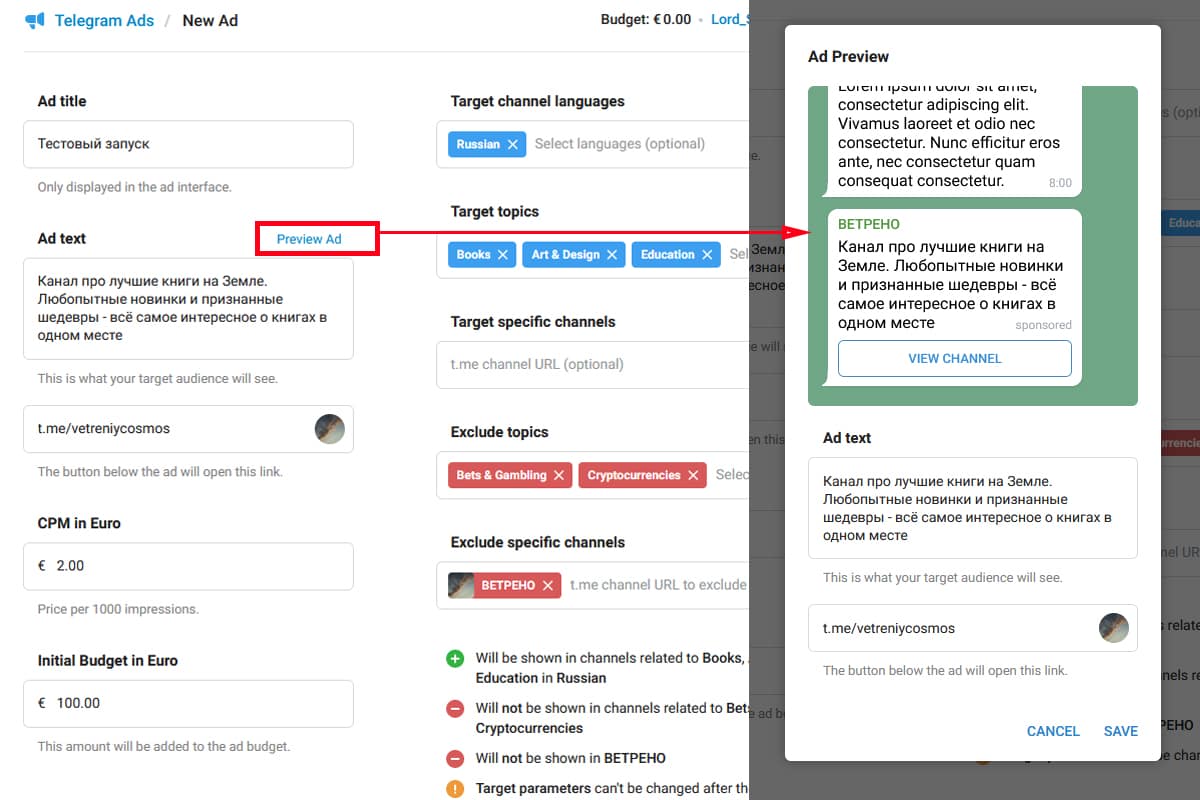
Task: Open the Target channel languages selector
Action: (630, 144)
